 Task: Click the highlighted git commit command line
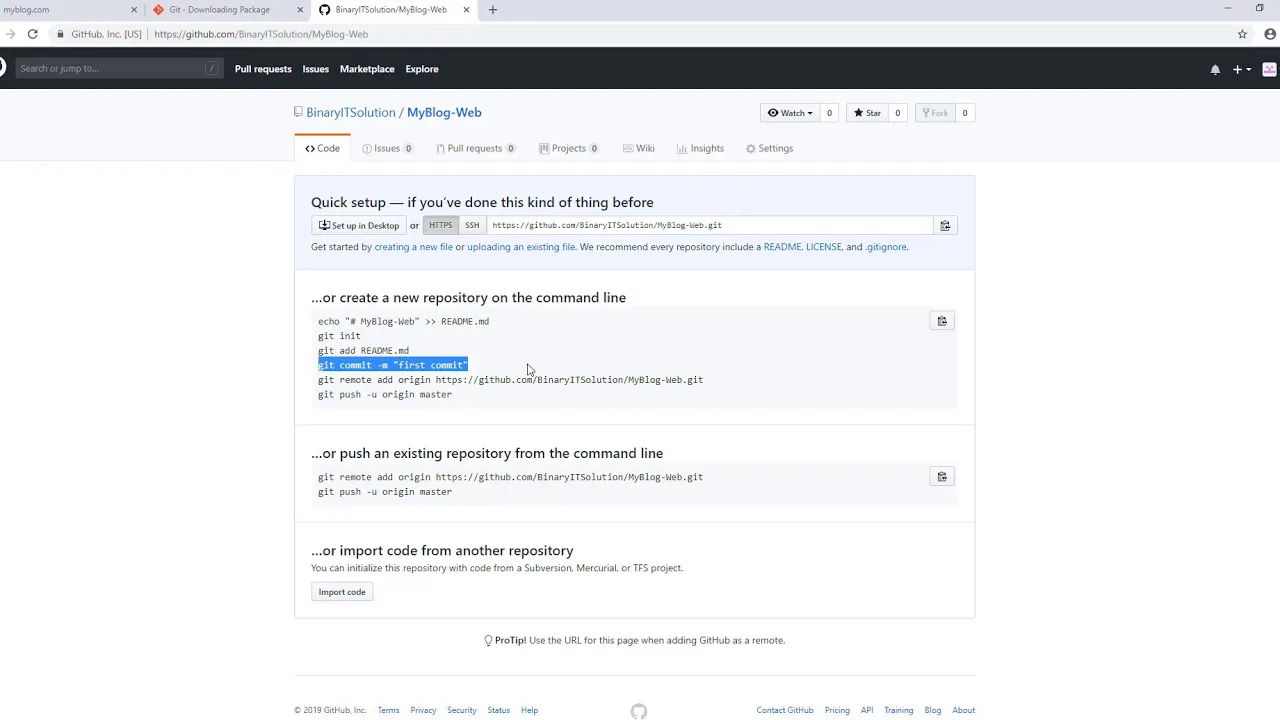tap(393, 365)
